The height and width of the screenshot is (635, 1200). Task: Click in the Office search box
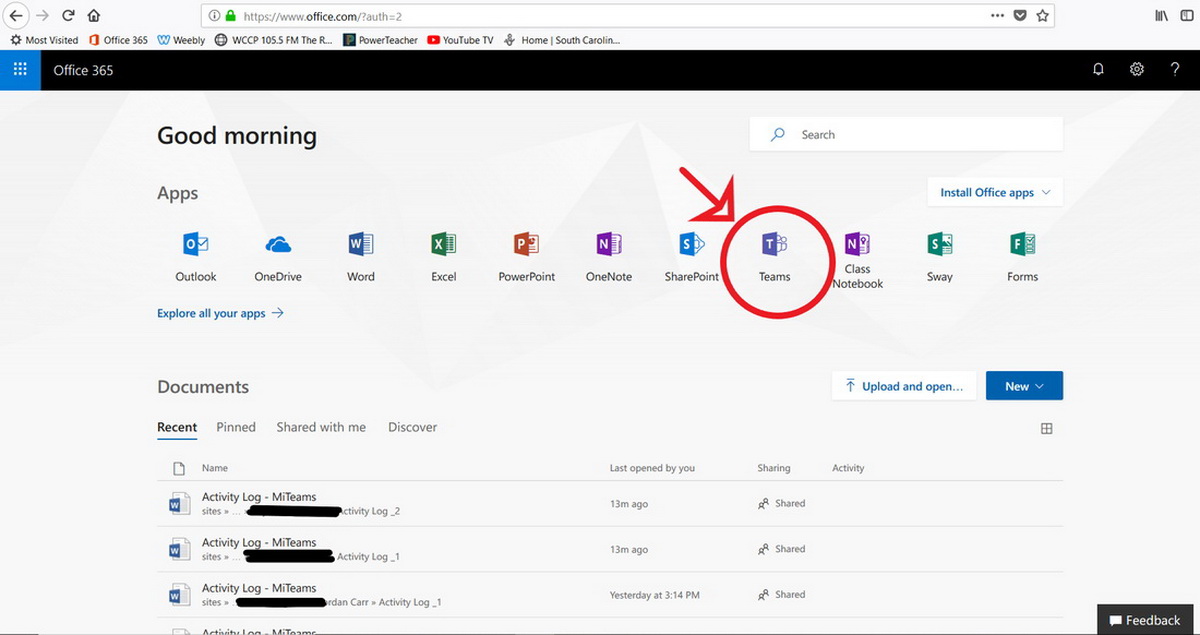[x=906, y=134]
